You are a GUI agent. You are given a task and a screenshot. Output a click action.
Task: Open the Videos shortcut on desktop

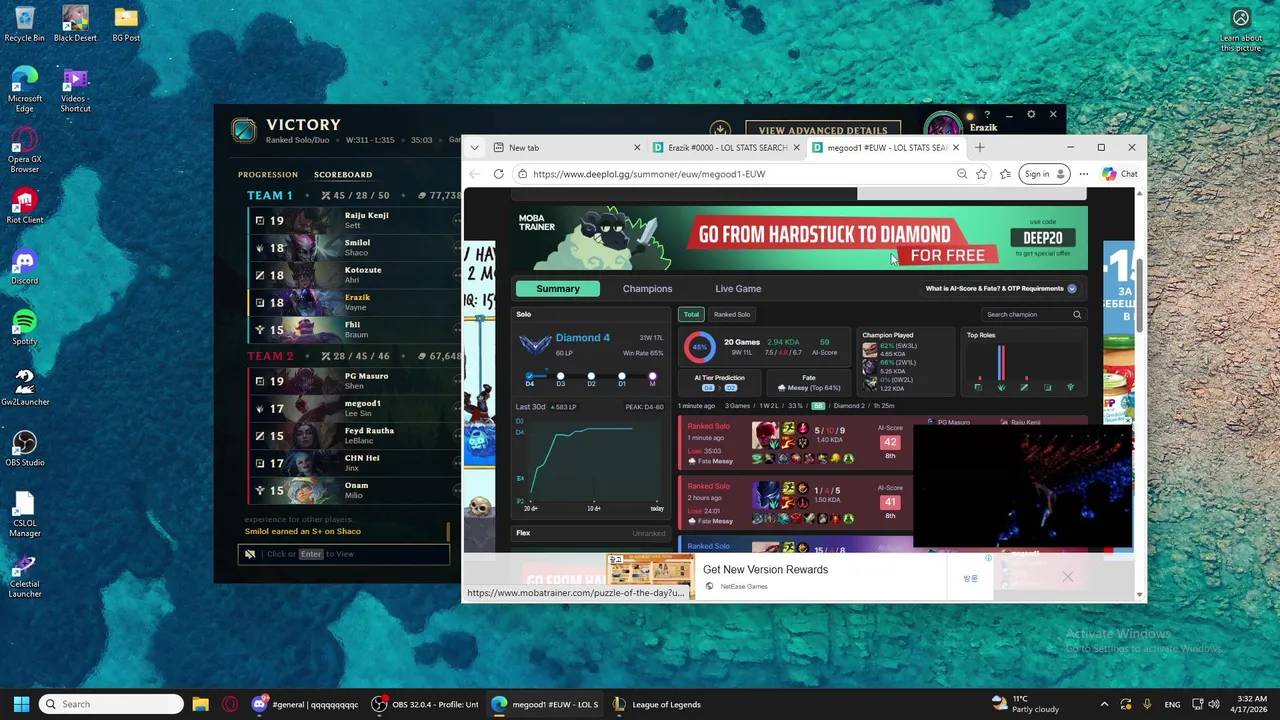point(75,90)
